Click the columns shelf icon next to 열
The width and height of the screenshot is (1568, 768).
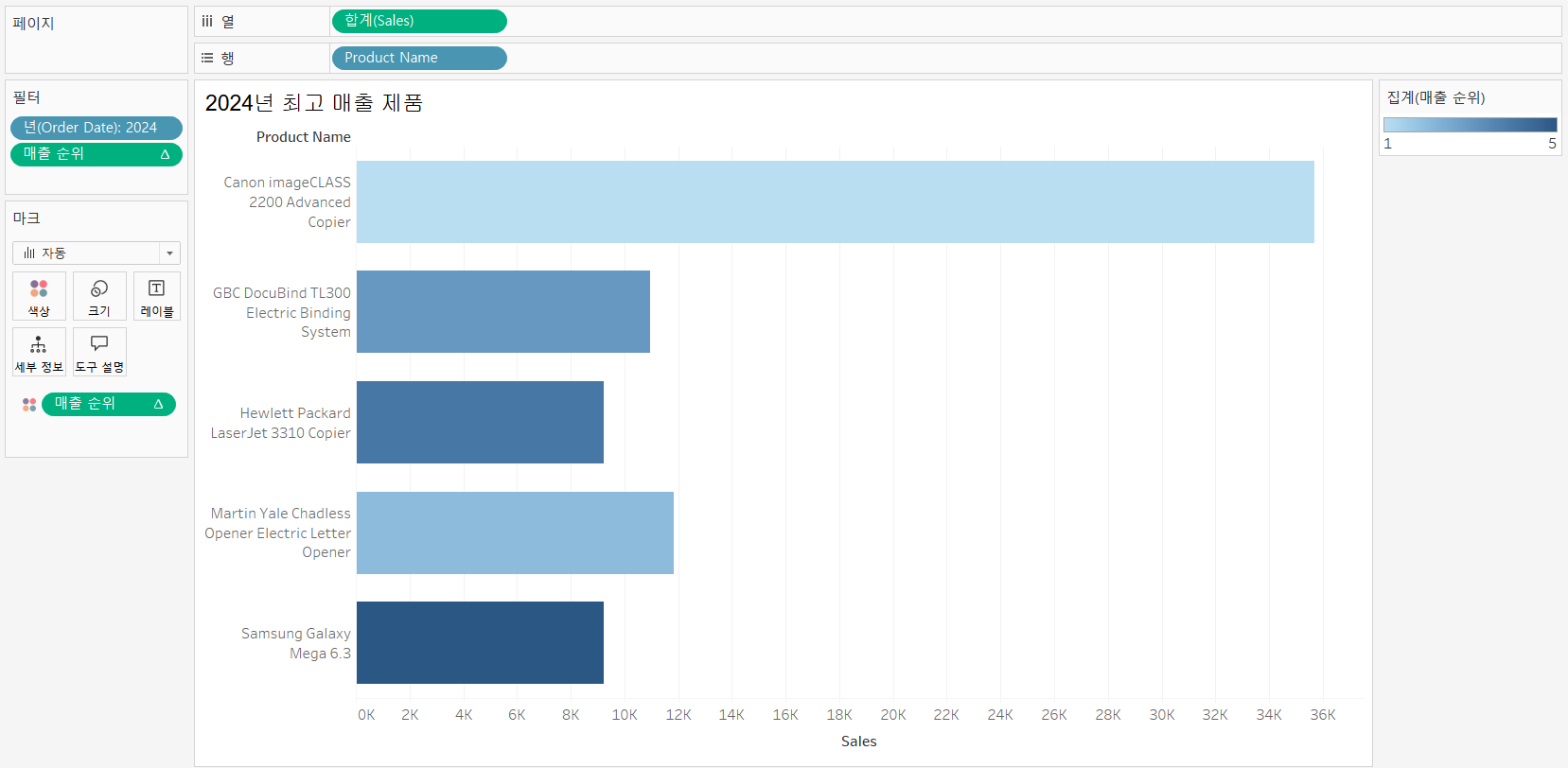click(x=207, y=21)
